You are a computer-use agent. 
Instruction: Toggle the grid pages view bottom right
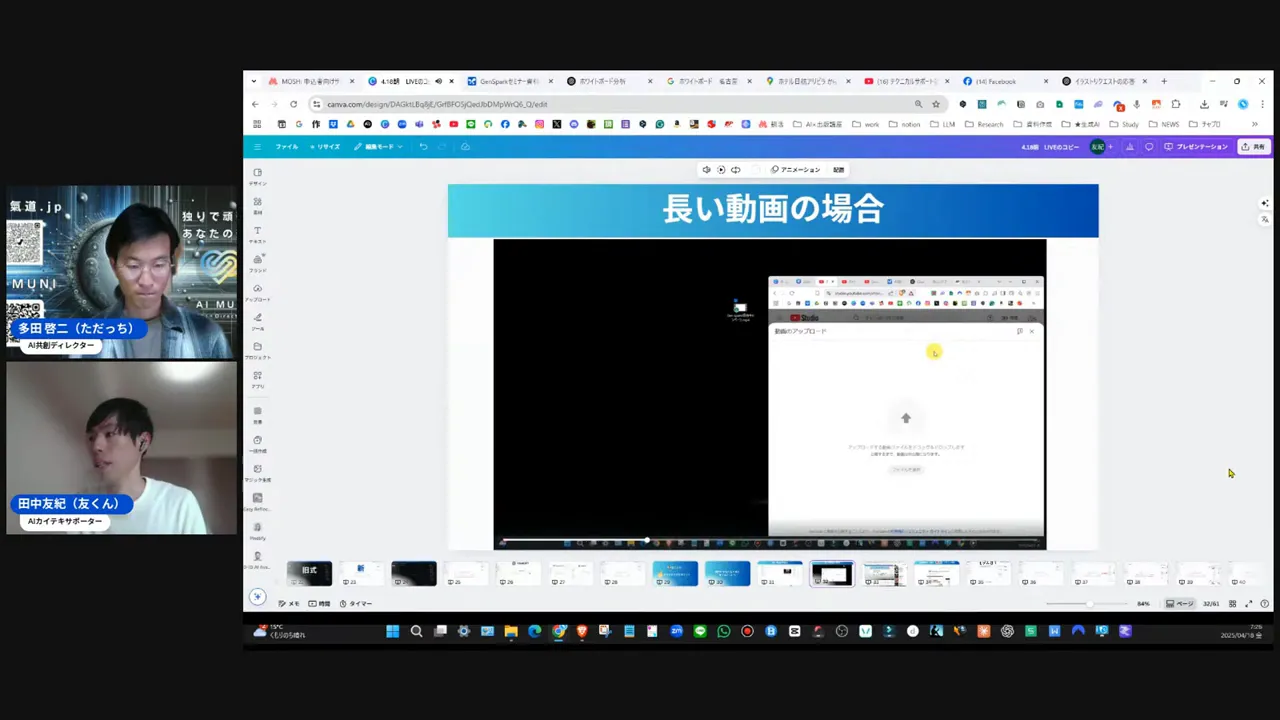[1232, 603]
